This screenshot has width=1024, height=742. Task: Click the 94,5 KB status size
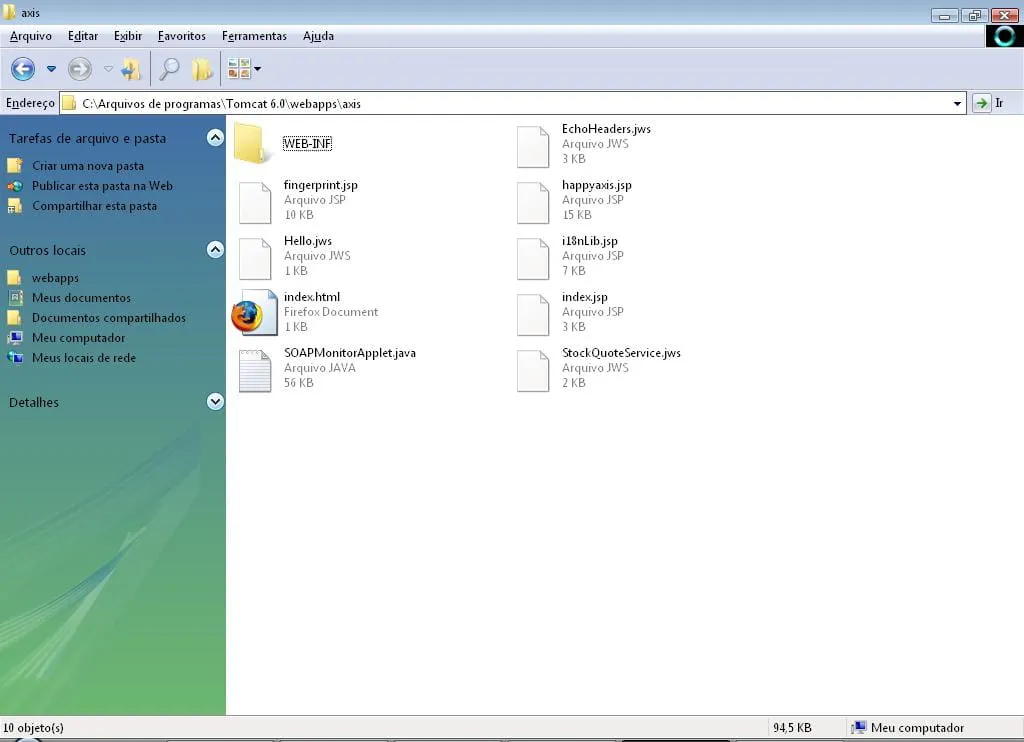(792, 728)
